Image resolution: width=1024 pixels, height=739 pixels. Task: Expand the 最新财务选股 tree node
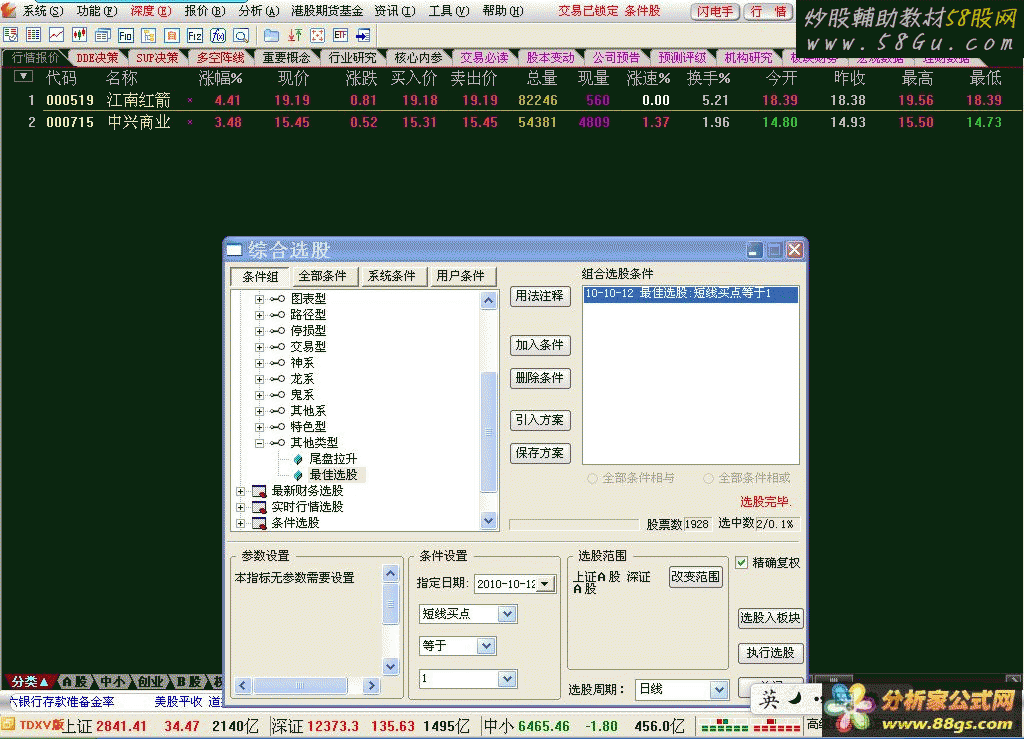pyautogui.click(x=240, y=491)
